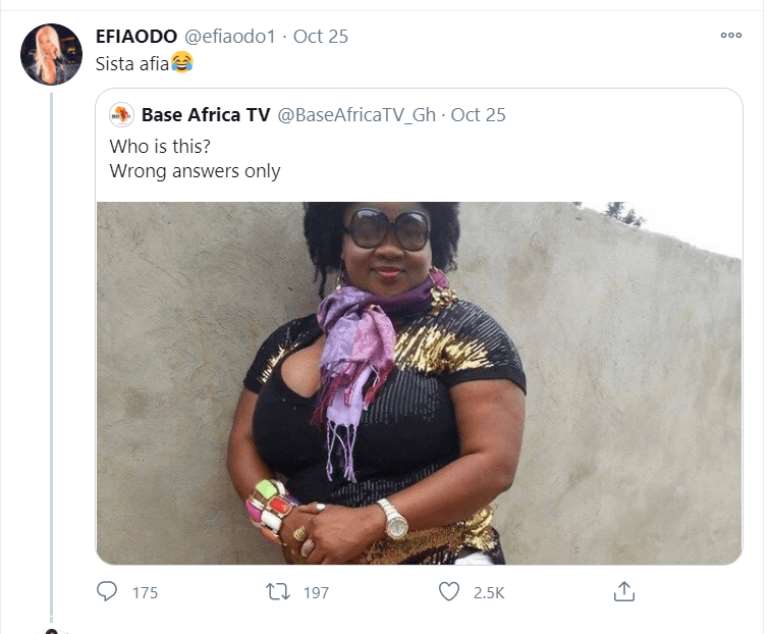Click the 2.5K likes count
This screenshot has width=770, height=634.
click(489, 593)
